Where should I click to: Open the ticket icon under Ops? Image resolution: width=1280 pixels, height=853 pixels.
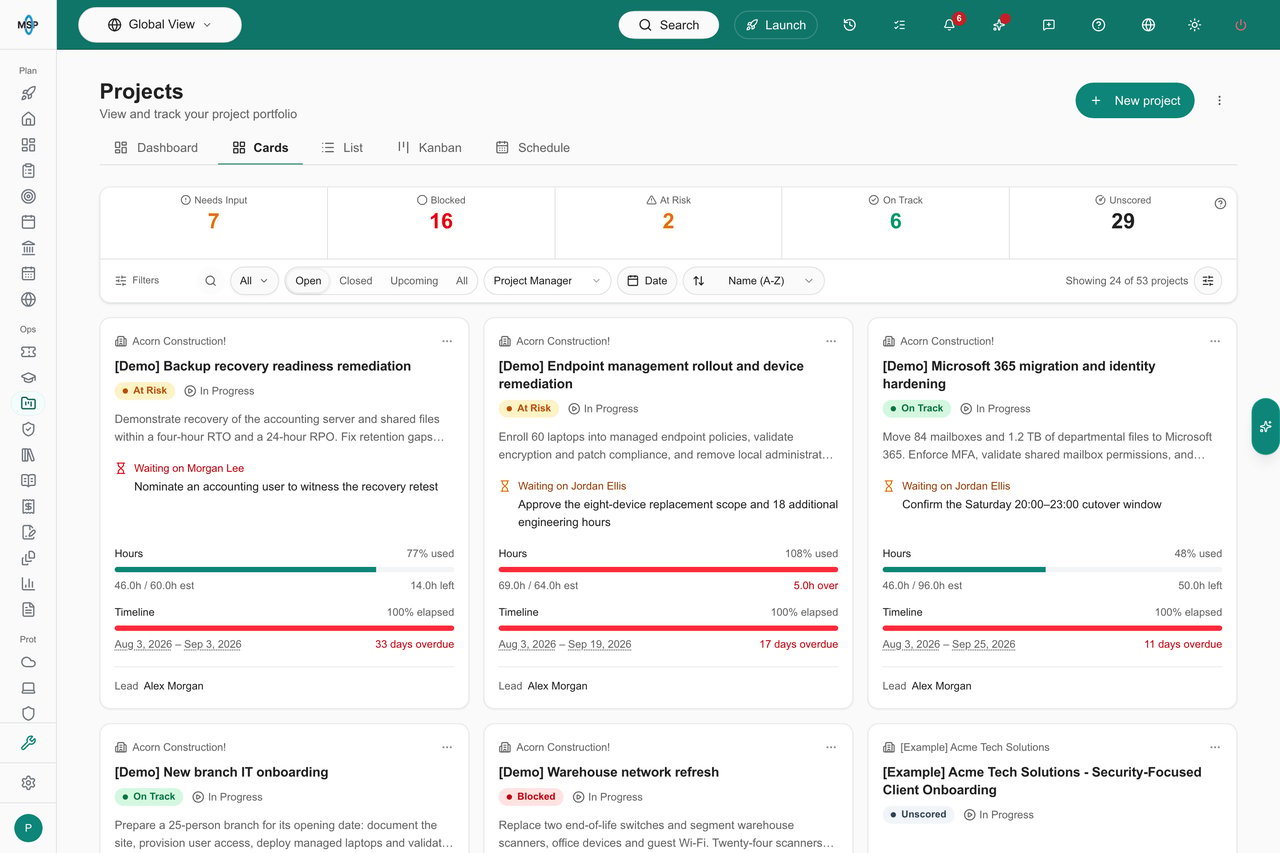(x=28, y=352)
